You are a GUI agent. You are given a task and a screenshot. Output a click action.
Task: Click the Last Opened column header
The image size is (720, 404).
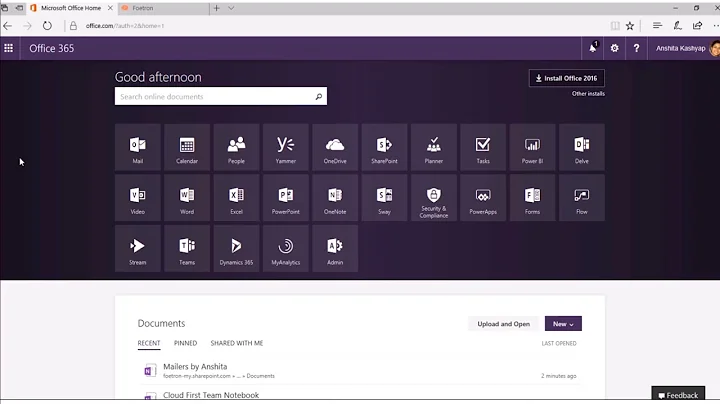click(x=559, y=343)
